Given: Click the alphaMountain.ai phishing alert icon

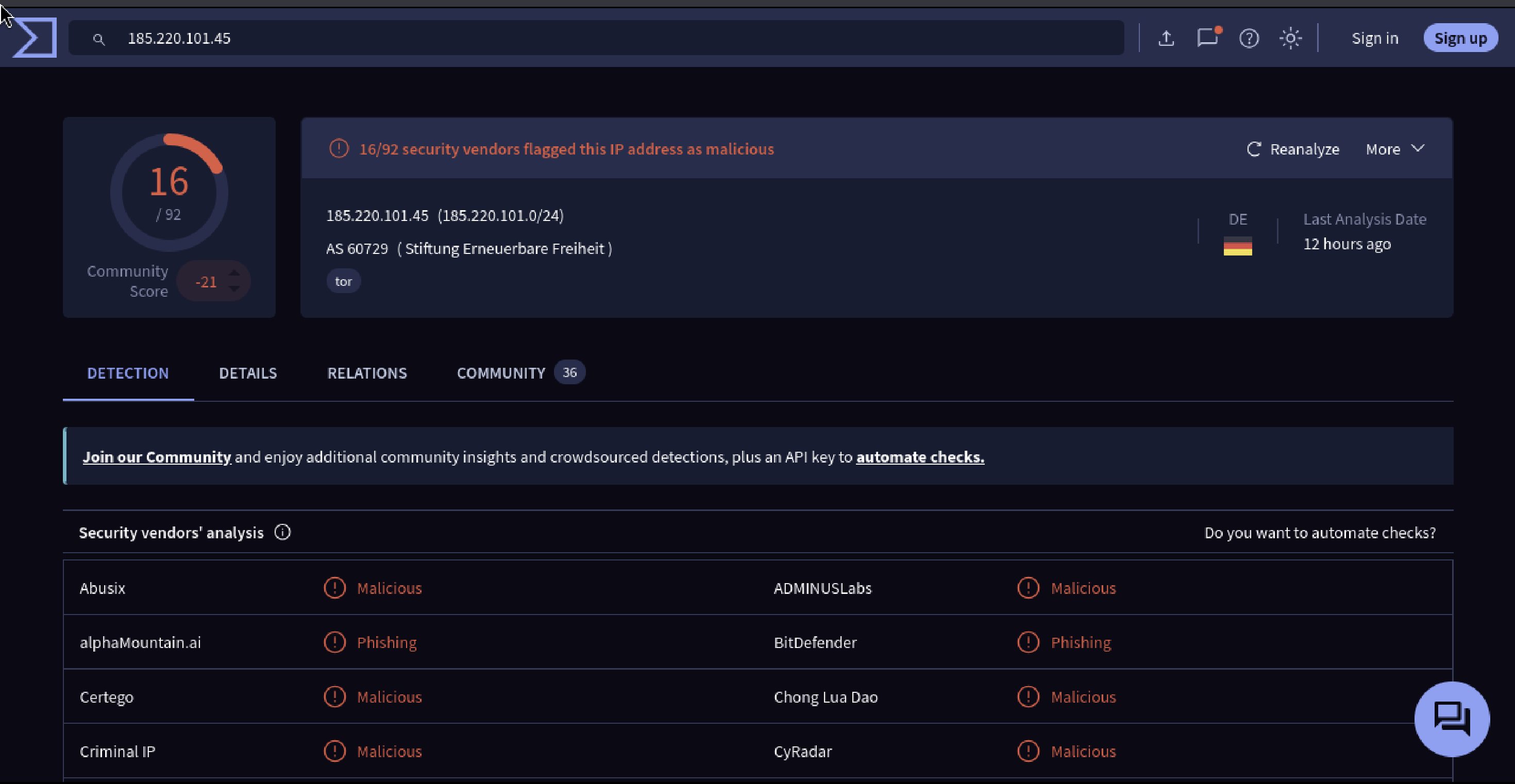Looking at the screenshot, I should pos(334,642).
